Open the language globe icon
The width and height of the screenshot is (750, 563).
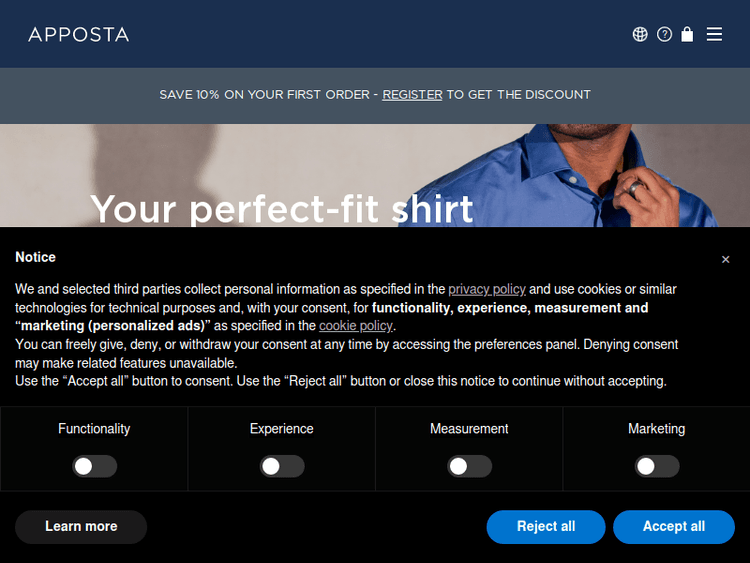[640, 34]
